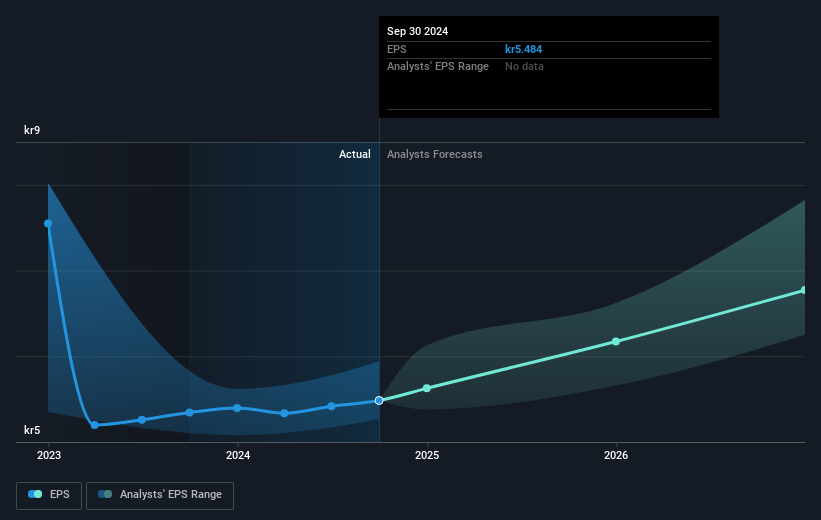Select the EPS dip point after 2024

284,413
